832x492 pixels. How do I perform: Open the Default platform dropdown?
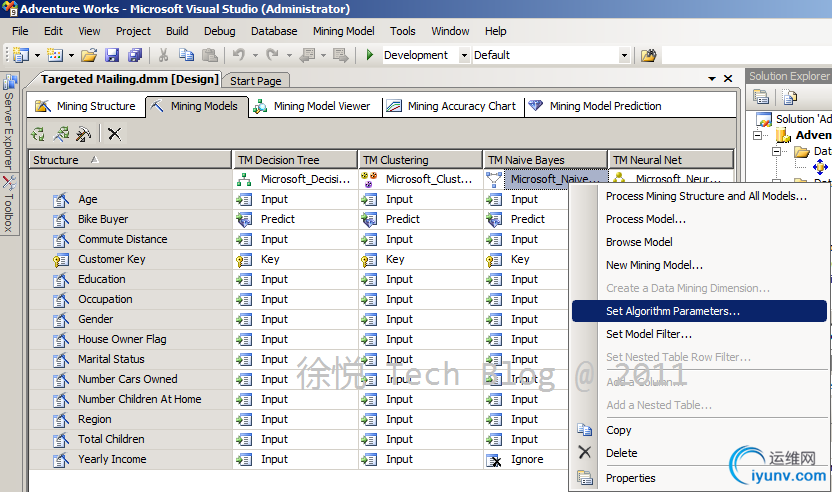pos(625,55)
